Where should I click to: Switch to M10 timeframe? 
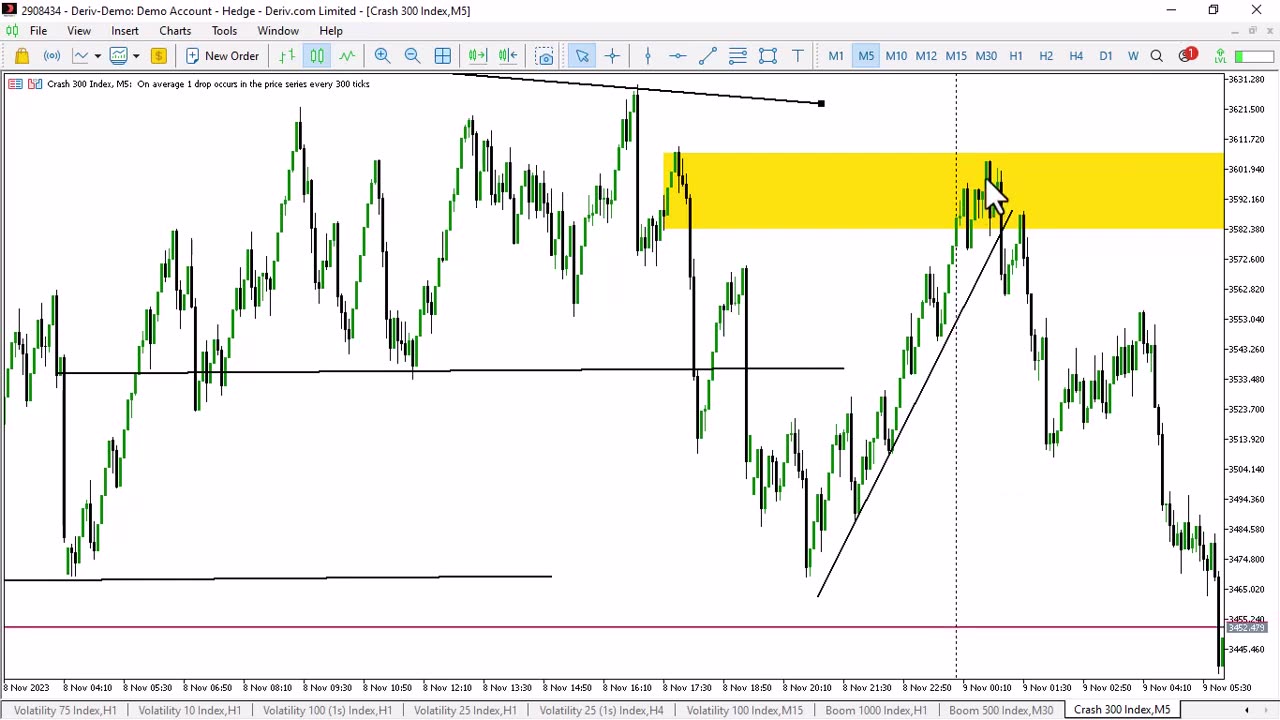click(896, 56)
